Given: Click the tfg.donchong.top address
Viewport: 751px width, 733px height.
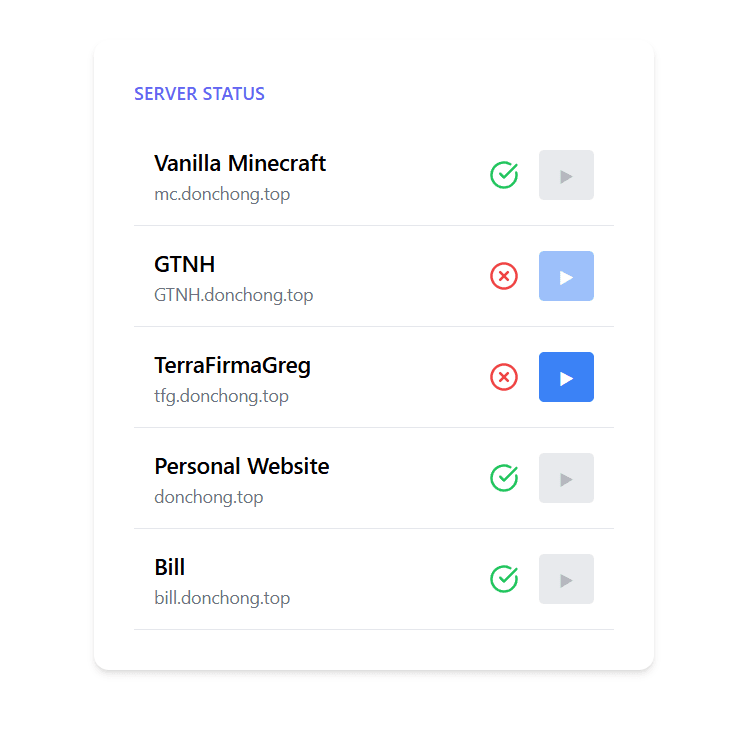Looking at the screenshot, I should point(221,396).
